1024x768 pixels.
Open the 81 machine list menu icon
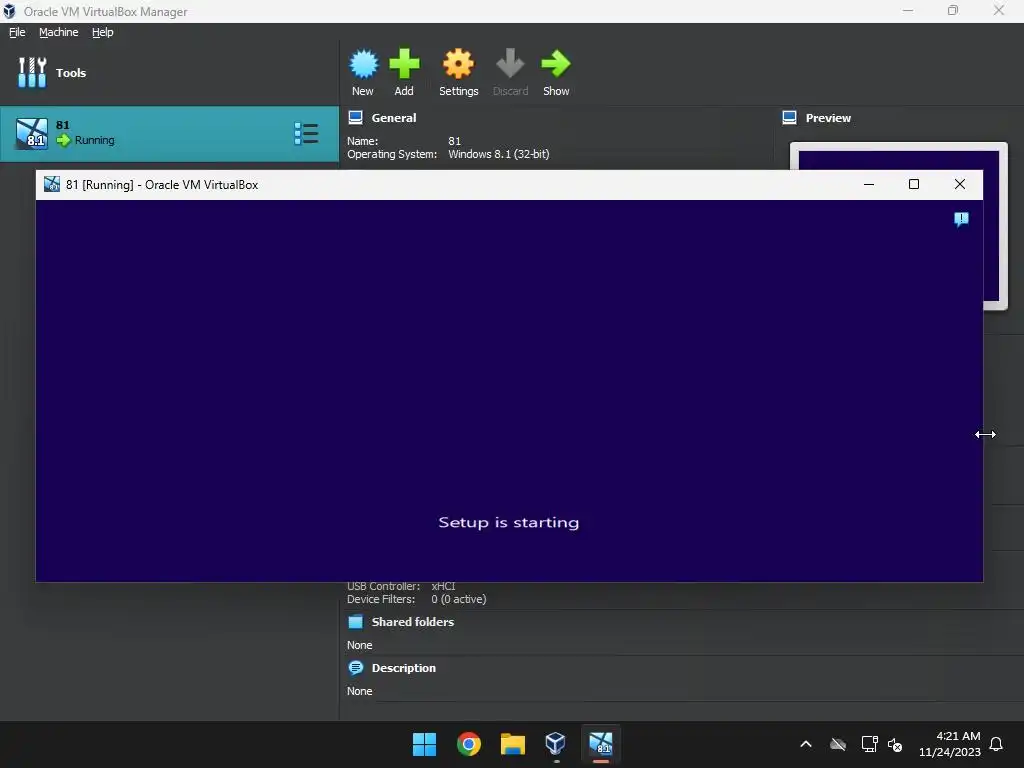[x=306, y=133]
